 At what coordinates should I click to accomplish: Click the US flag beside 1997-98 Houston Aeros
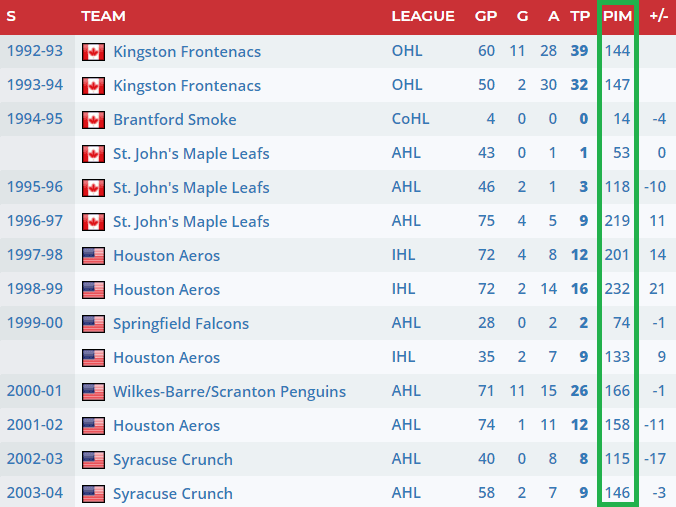pyautogui.click(x=93, y=256)
